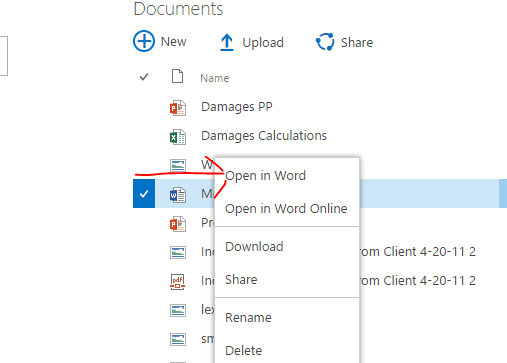The height and width of the screenshot is (363, 507).
Task: Click the image icon on the row starting "sm"
Action: 178,340
